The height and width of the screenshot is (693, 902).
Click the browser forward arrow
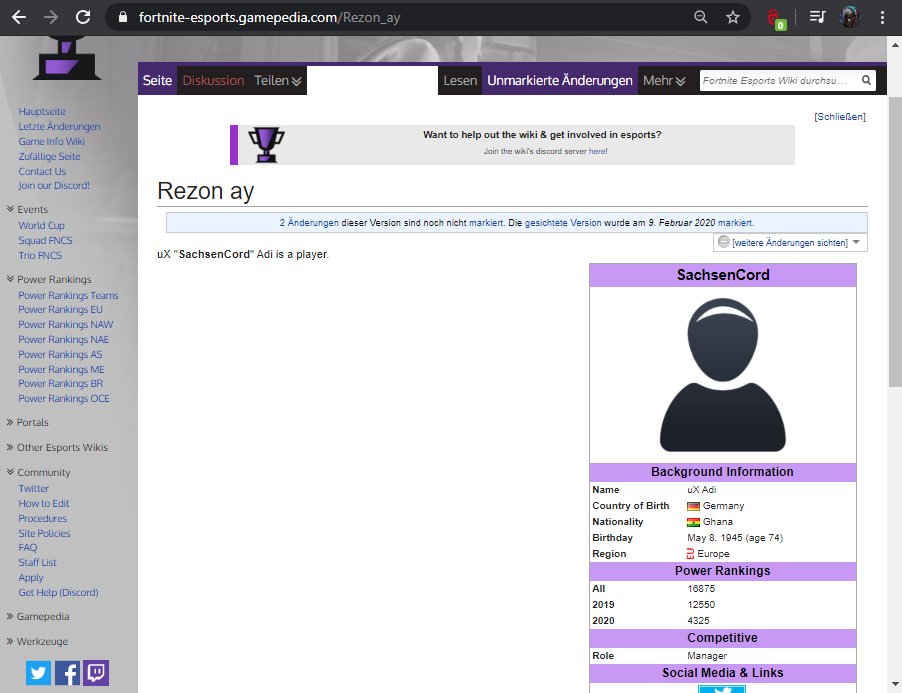(51, 17)
